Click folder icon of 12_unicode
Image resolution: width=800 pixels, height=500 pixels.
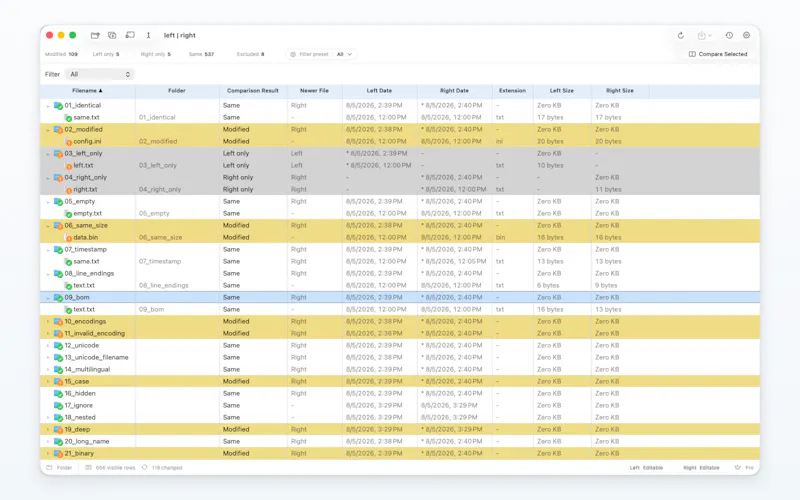point(58,345)
